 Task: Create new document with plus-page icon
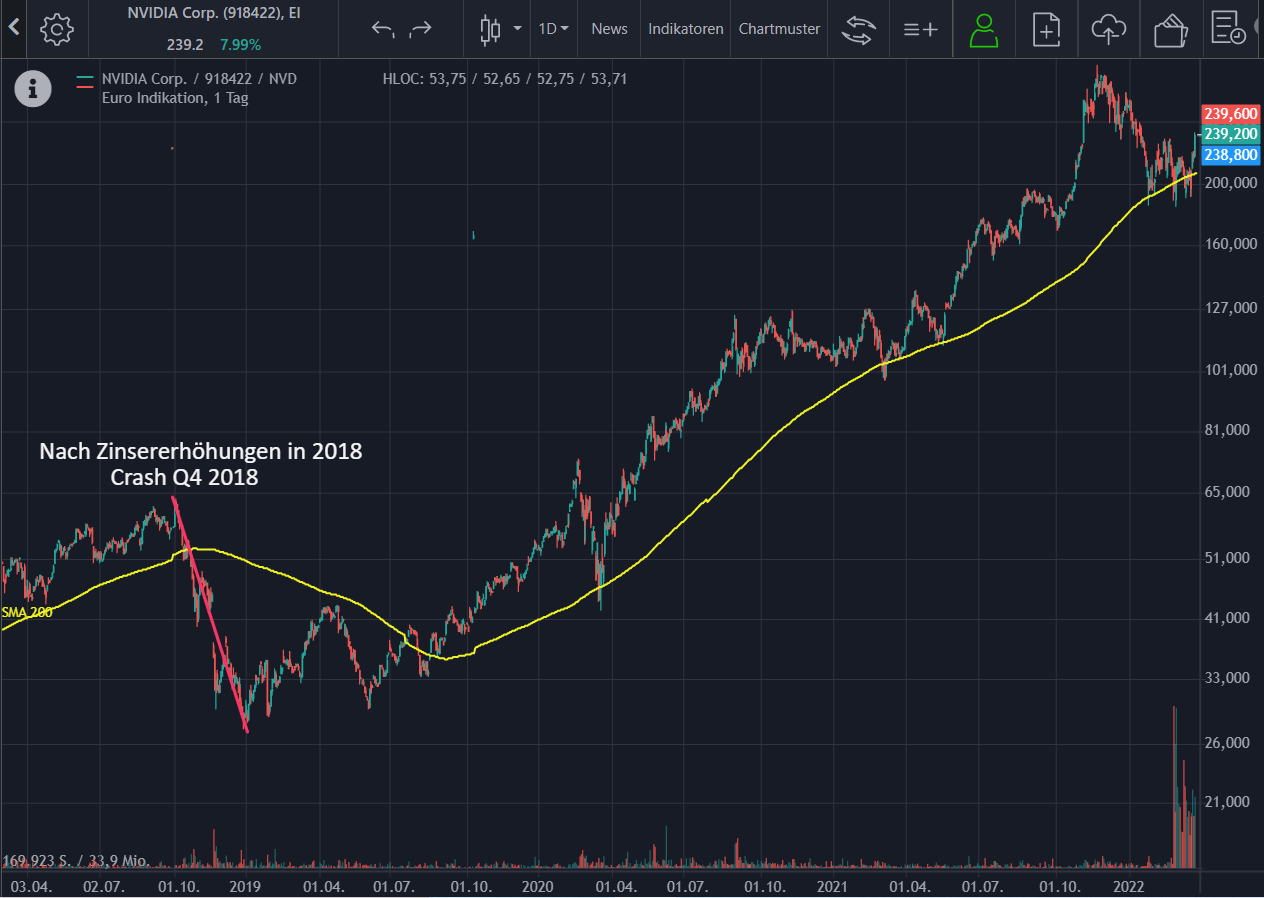(x=1046, y=30)
